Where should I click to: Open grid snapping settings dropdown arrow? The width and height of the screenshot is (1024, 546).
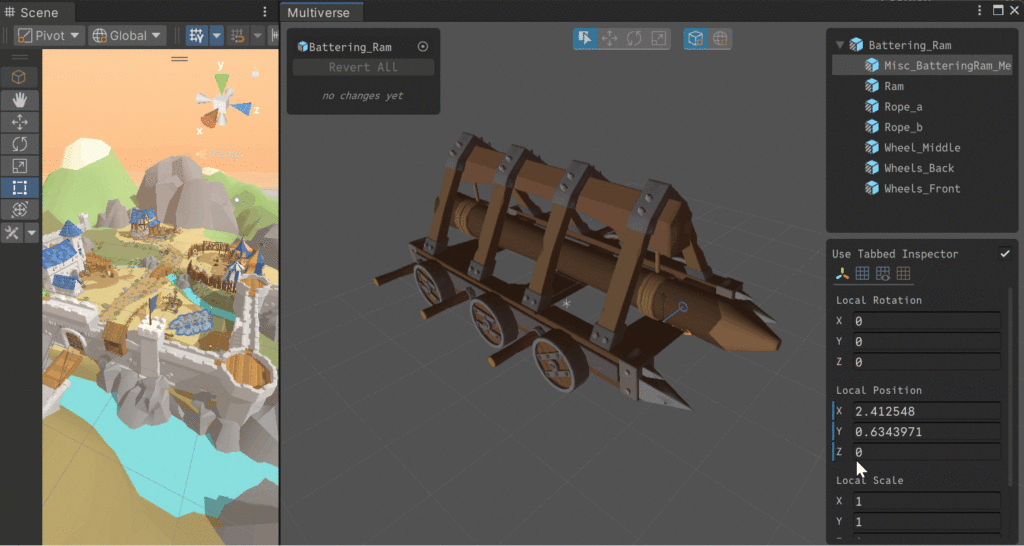point(217,35)
